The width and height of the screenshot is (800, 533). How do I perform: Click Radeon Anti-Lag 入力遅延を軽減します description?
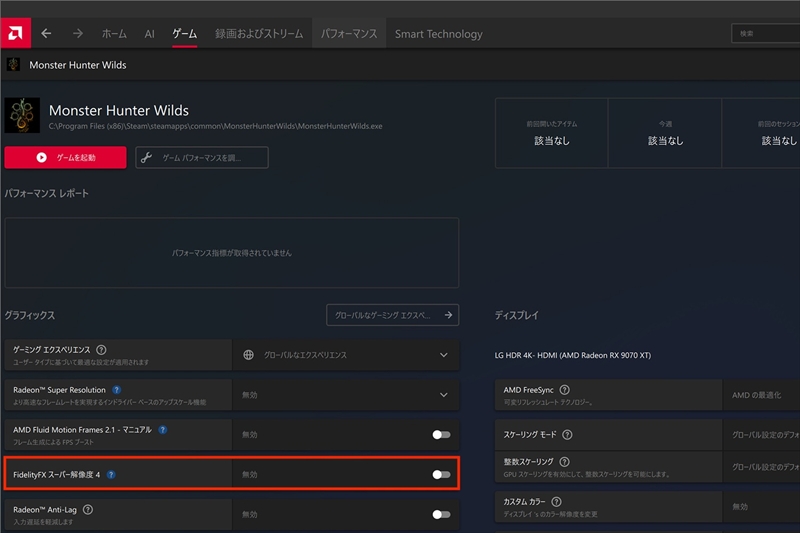(x=43, y=522)
